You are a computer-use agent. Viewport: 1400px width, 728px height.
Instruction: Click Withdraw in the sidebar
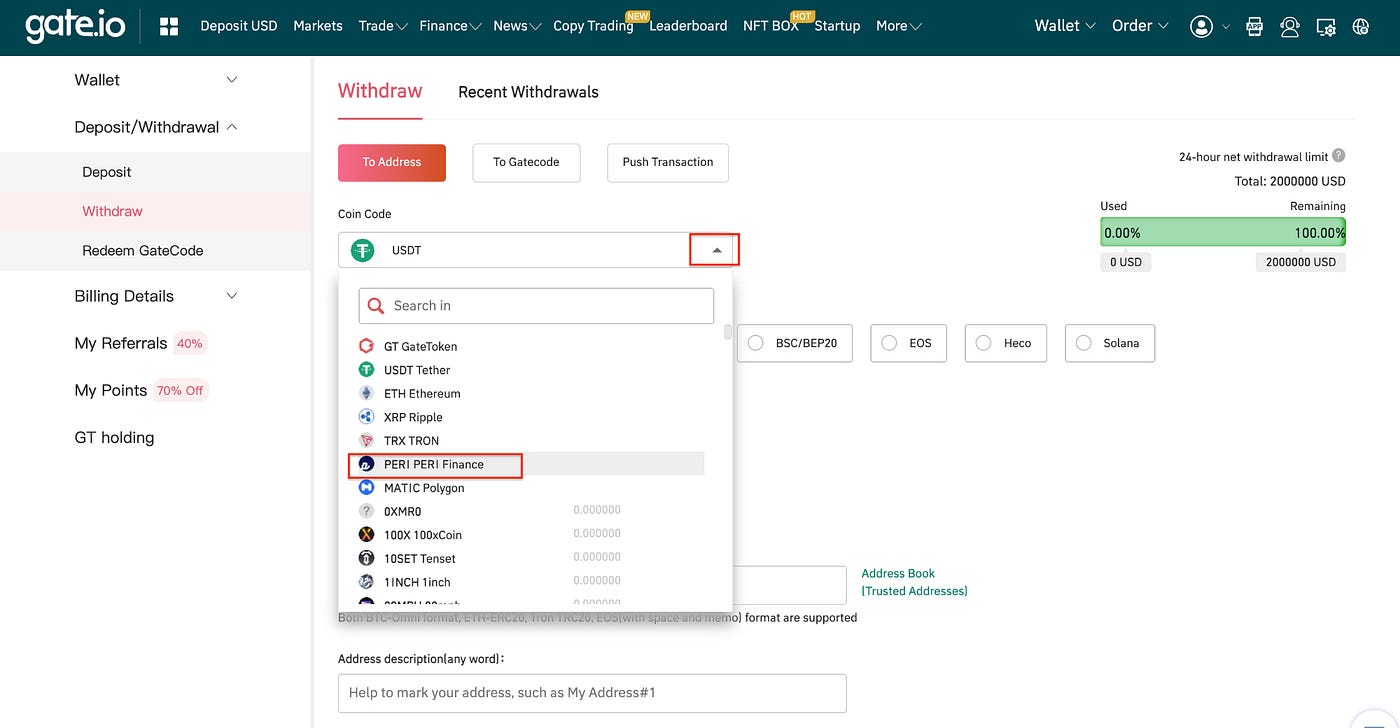[112, 211]
